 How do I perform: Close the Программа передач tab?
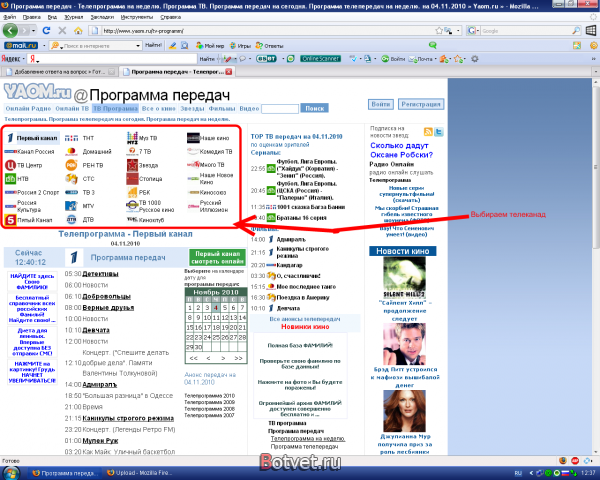coord(228,72)
